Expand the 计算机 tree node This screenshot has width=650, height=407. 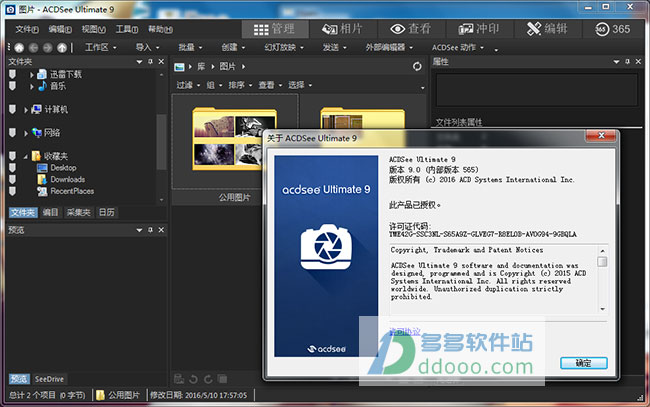(x=26, y=110)
